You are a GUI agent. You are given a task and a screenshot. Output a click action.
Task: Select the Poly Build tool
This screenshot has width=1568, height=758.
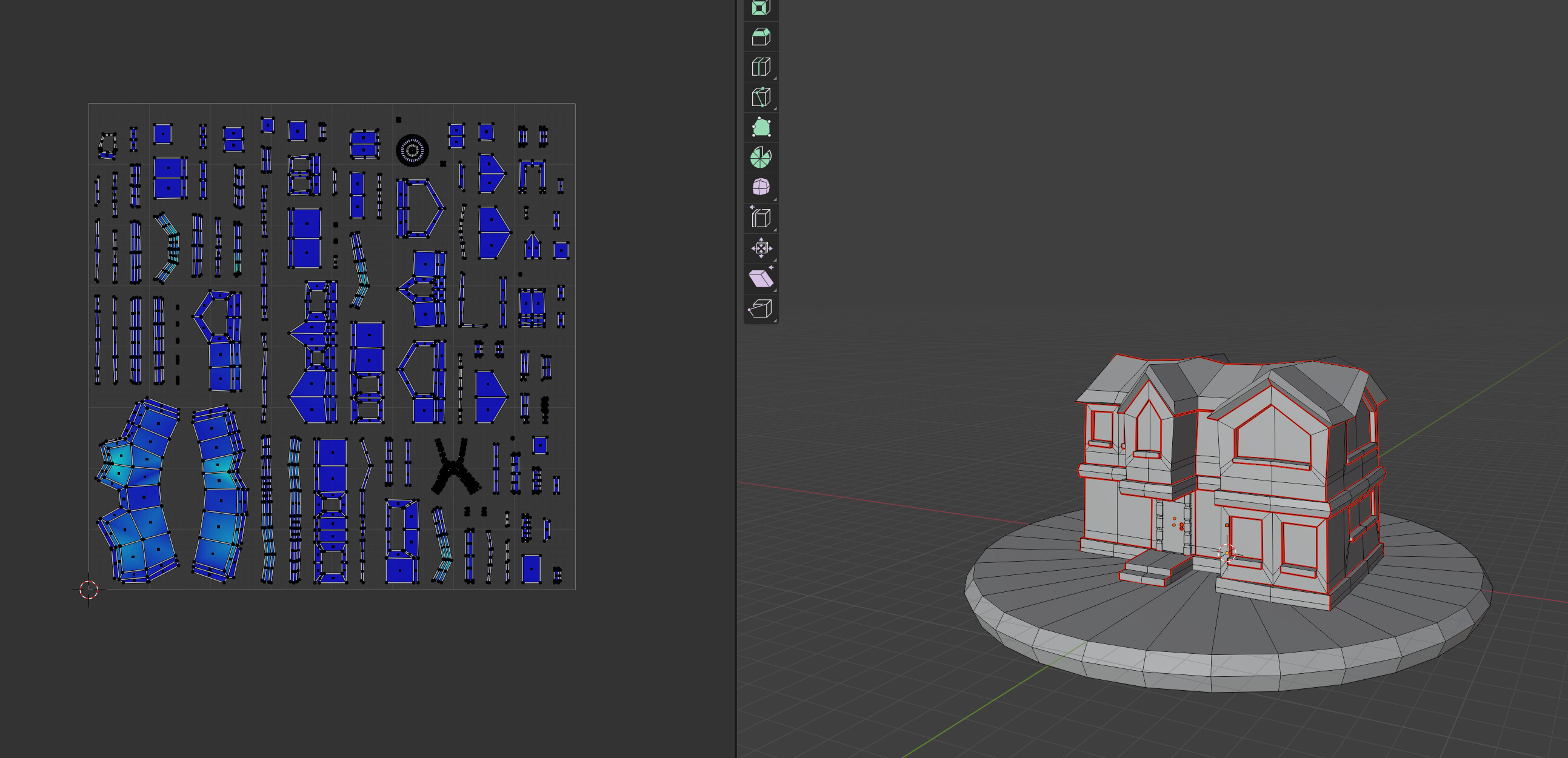pos(760,128)
